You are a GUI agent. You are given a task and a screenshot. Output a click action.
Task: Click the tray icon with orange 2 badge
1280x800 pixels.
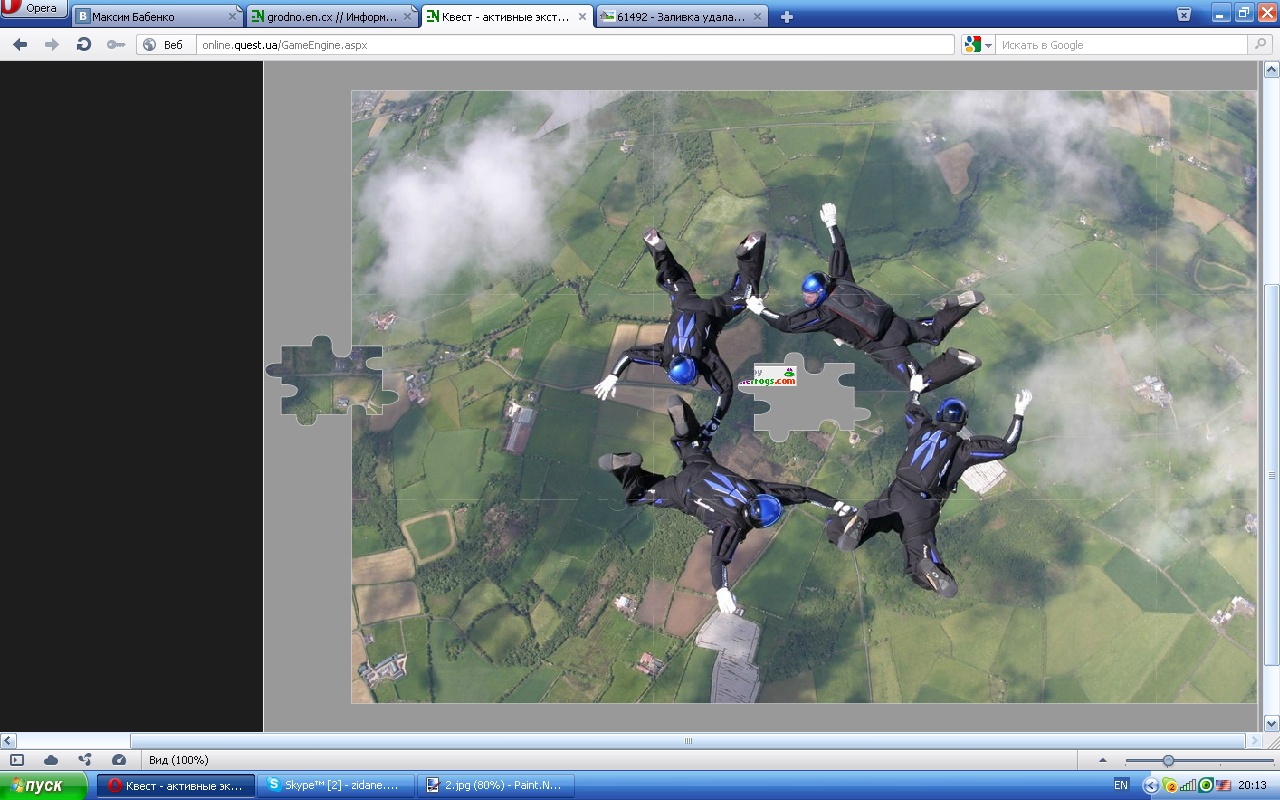click(1170, 785)
